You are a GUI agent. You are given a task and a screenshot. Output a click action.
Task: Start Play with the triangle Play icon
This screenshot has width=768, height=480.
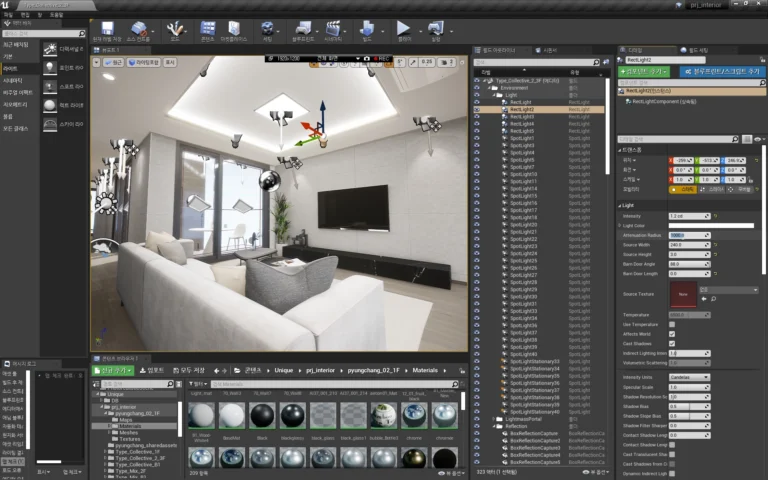(404, 28)
